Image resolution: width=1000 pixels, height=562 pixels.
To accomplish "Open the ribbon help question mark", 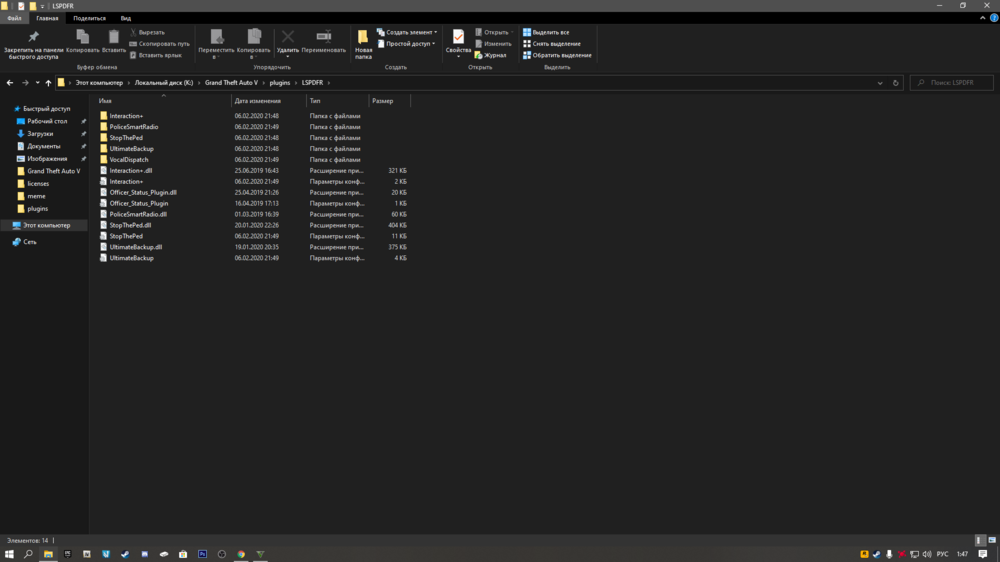I will pos(994,18).
